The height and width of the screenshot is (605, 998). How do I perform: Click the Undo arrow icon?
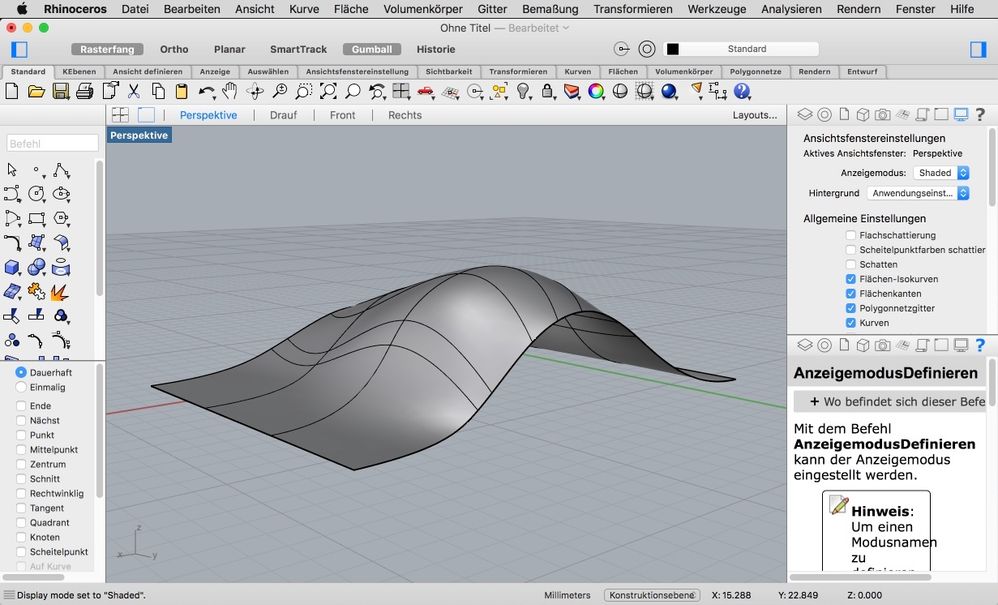(x=206, y=92)
